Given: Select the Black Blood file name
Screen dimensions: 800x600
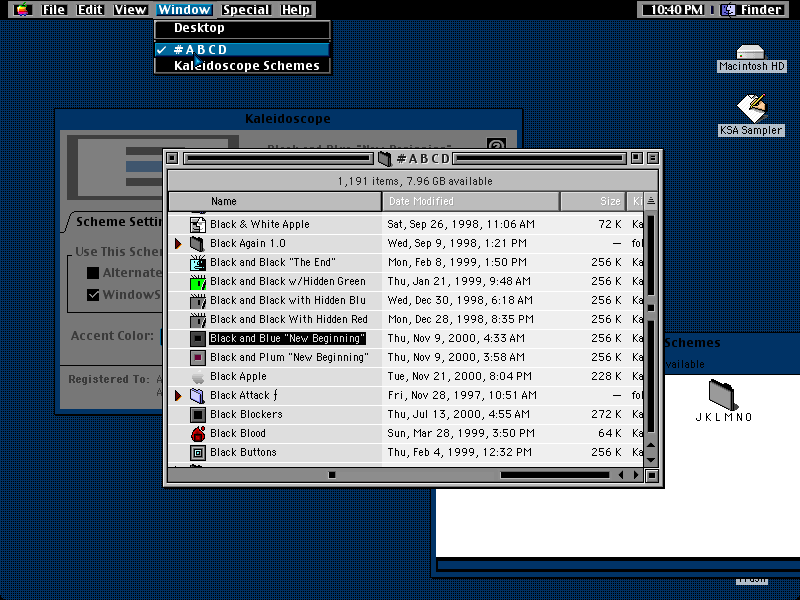Looking at the screenshot, I should (x=238, y=433).
